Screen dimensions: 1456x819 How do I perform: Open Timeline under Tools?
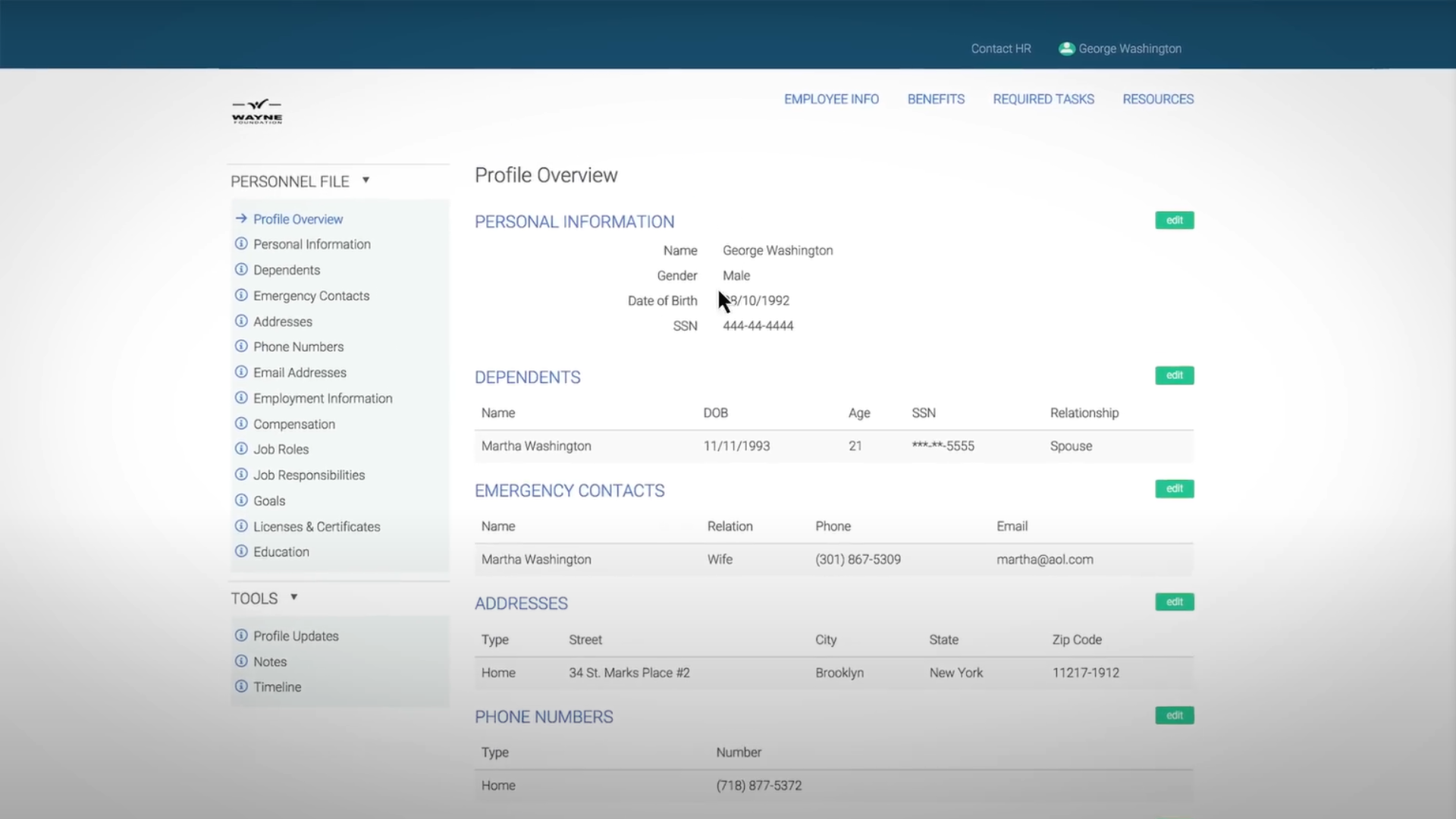point(277,686)
